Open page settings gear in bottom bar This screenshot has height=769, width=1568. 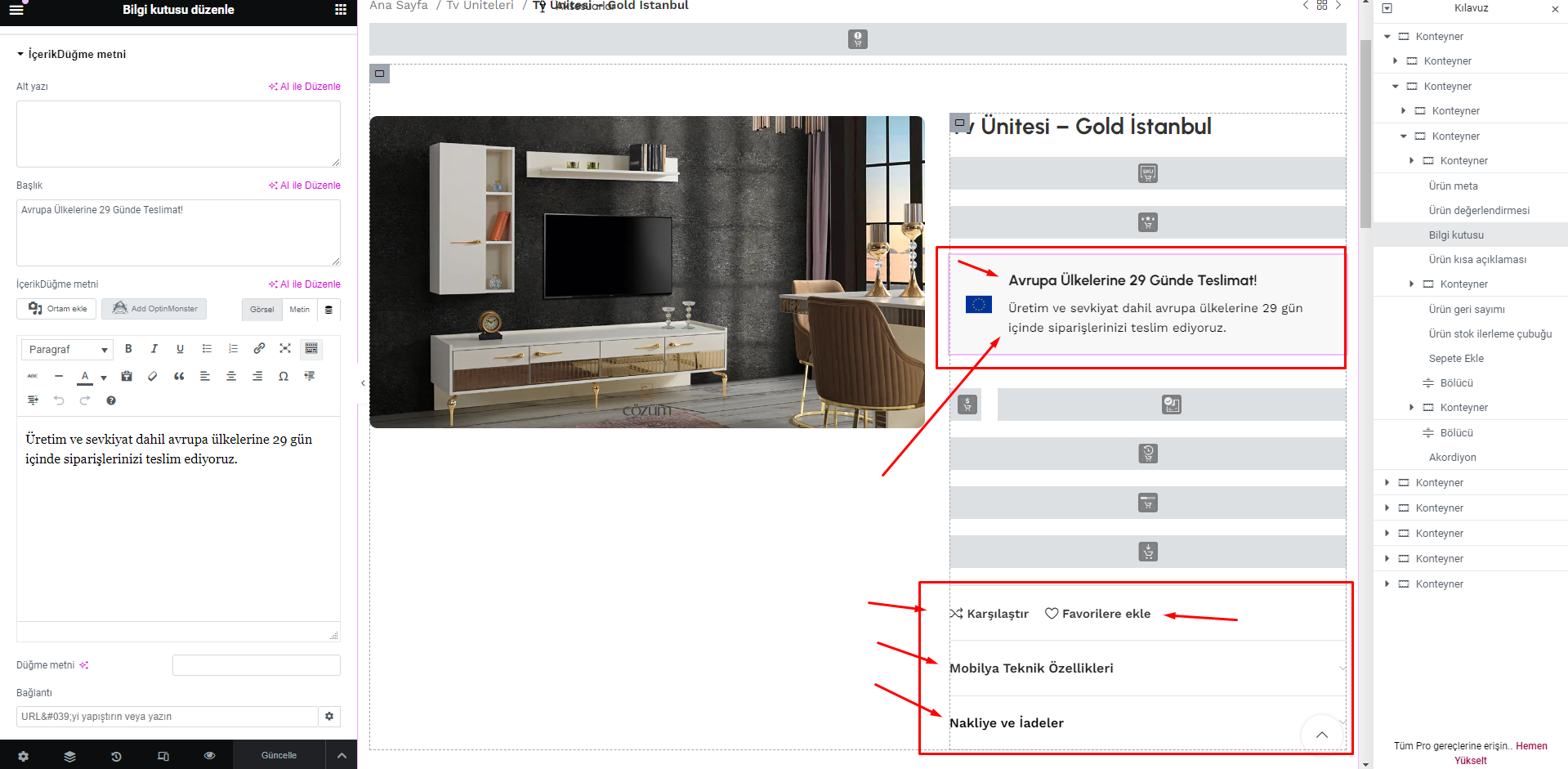pos(23,756)
